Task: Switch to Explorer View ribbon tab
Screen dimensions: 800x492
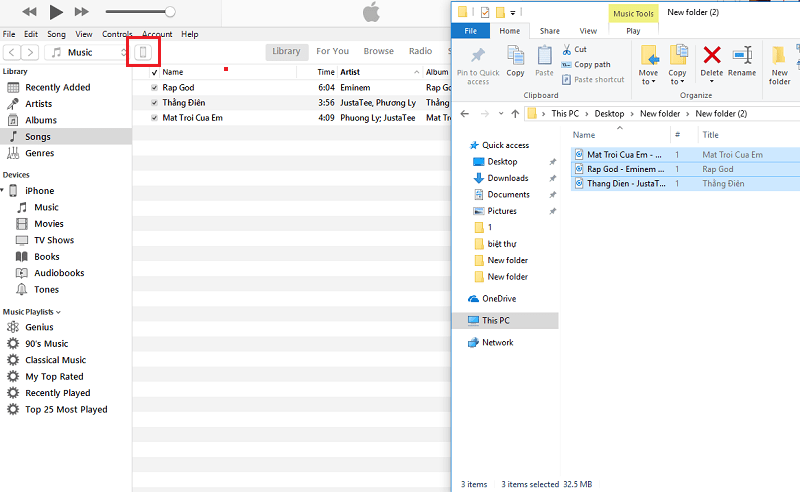Action: [588, 31]
